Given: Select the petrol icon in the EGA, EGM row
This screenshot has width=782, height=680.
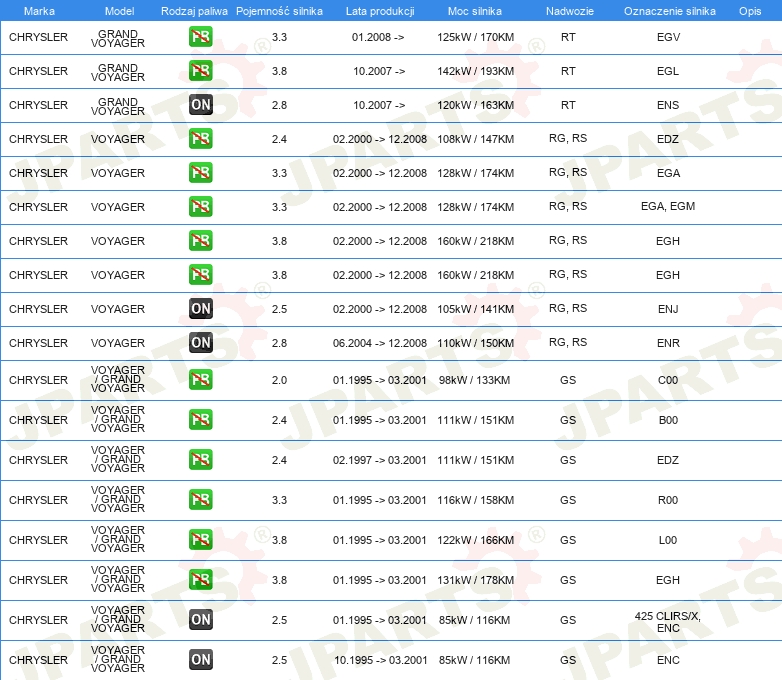Looking at the screenshot, I should (200, 207).
